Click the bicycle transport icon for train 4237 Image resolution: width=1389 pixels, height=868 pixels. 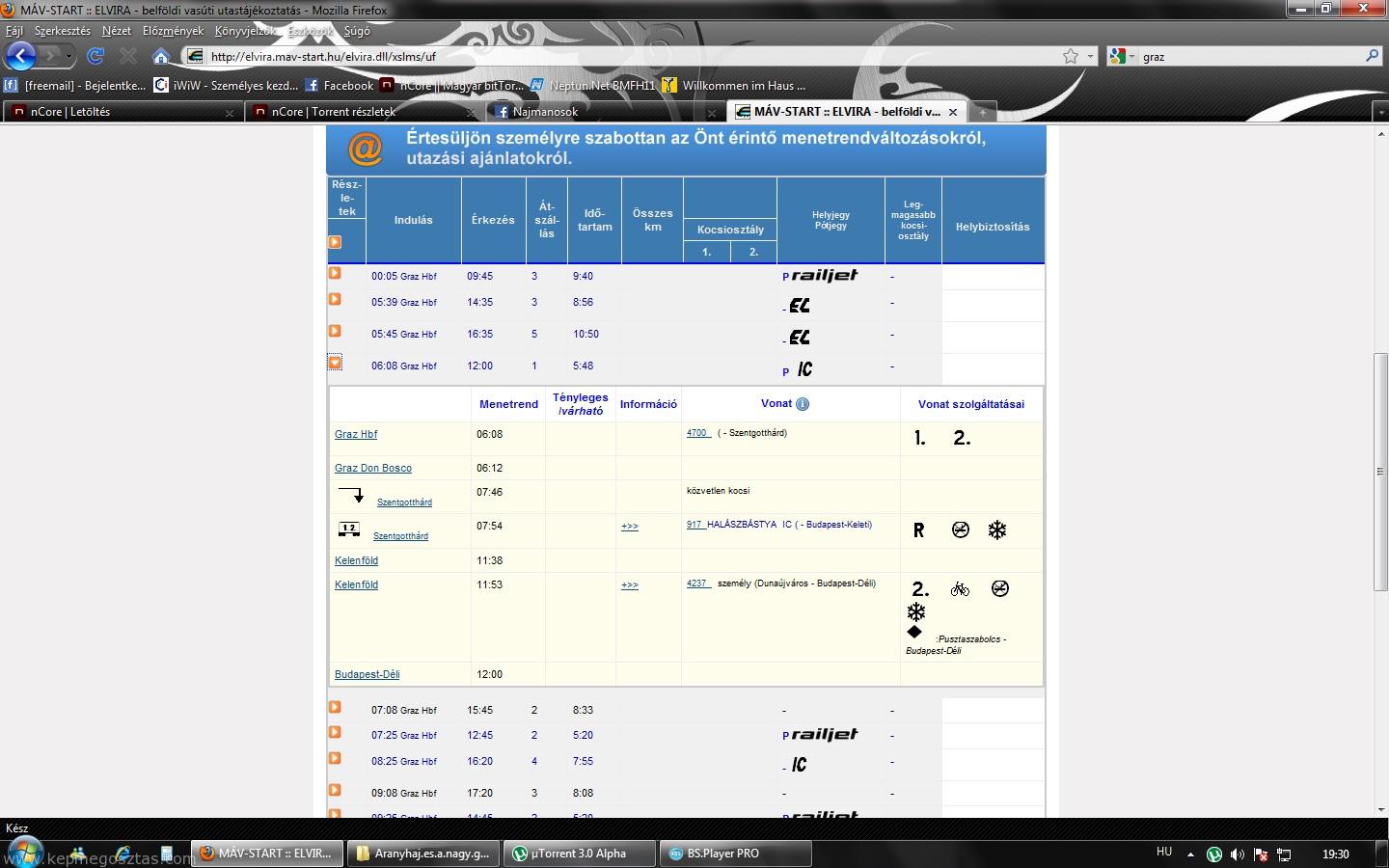(x=960, y=588)
